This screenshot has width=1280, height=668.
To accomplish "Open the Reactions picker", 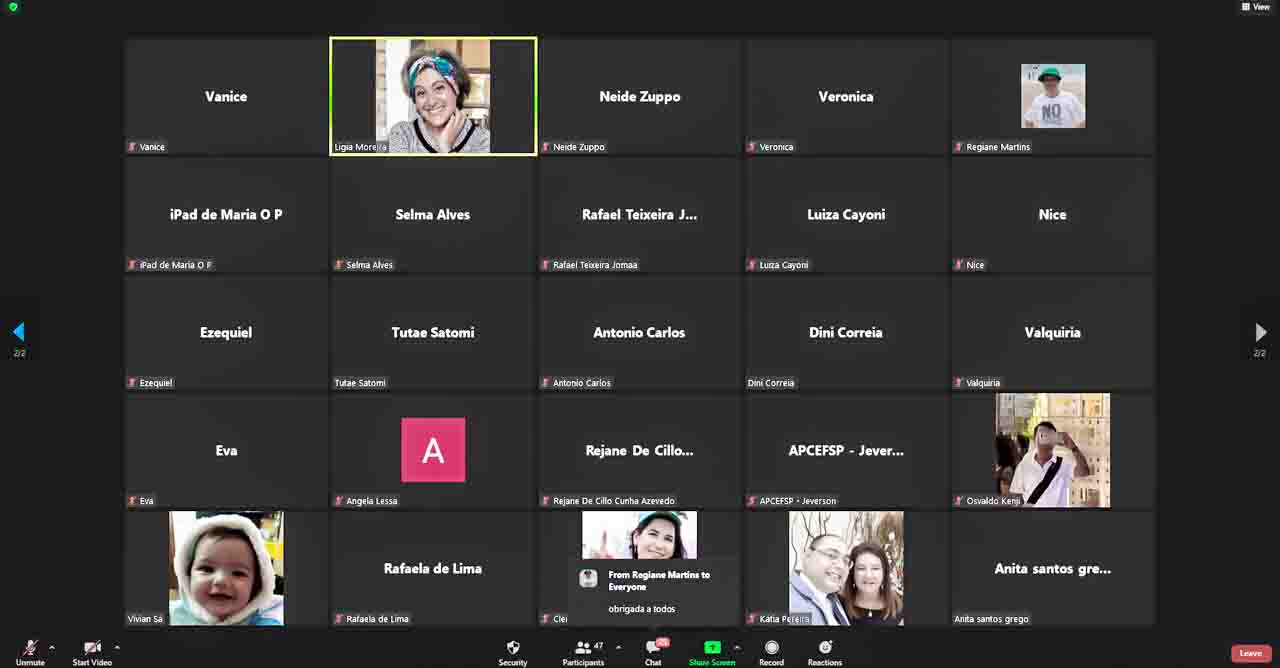I will (825, 652).
